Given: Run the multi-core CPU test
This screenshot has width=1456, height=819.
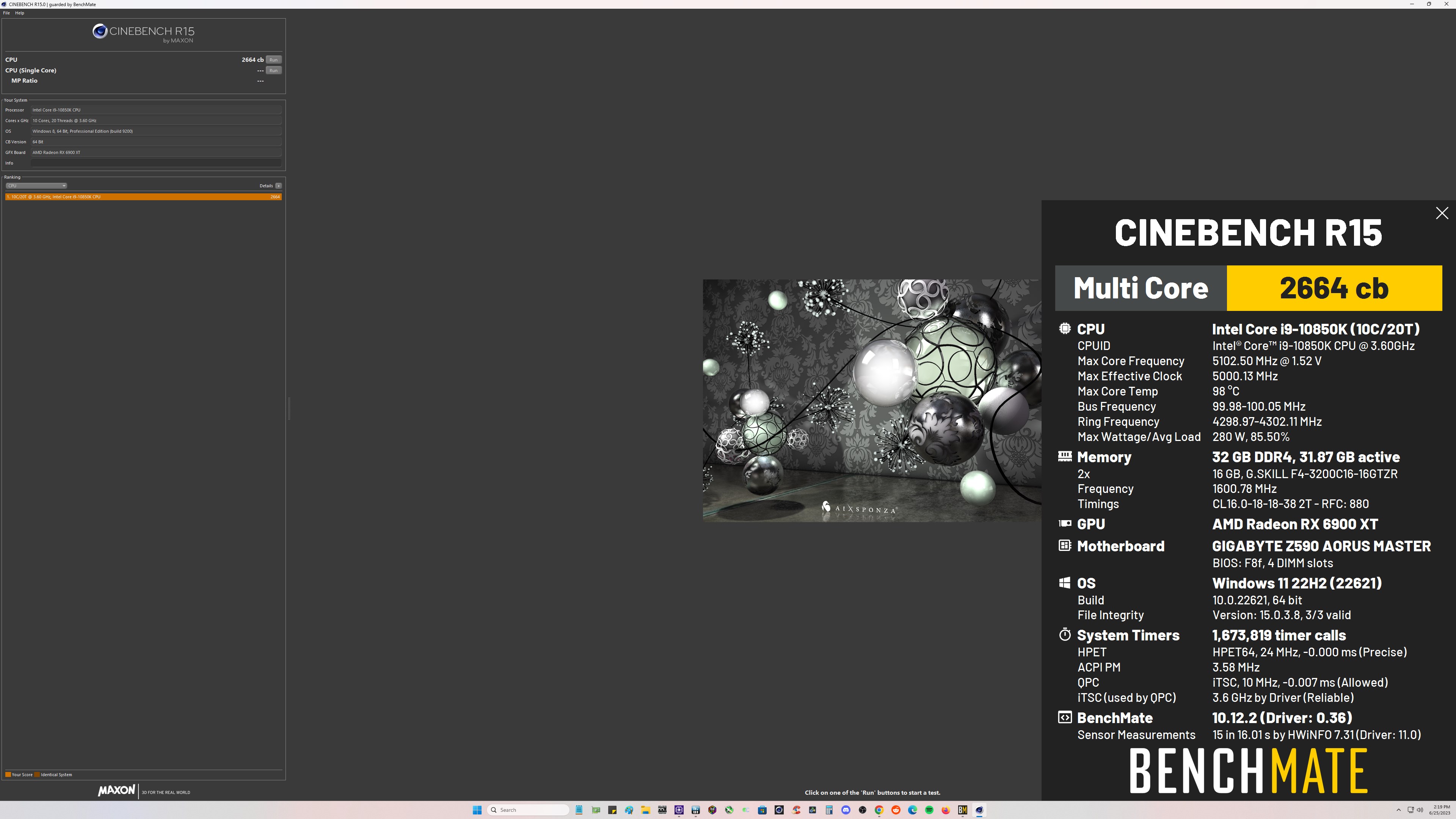Looking at the screenshot, I should (273, 60).
